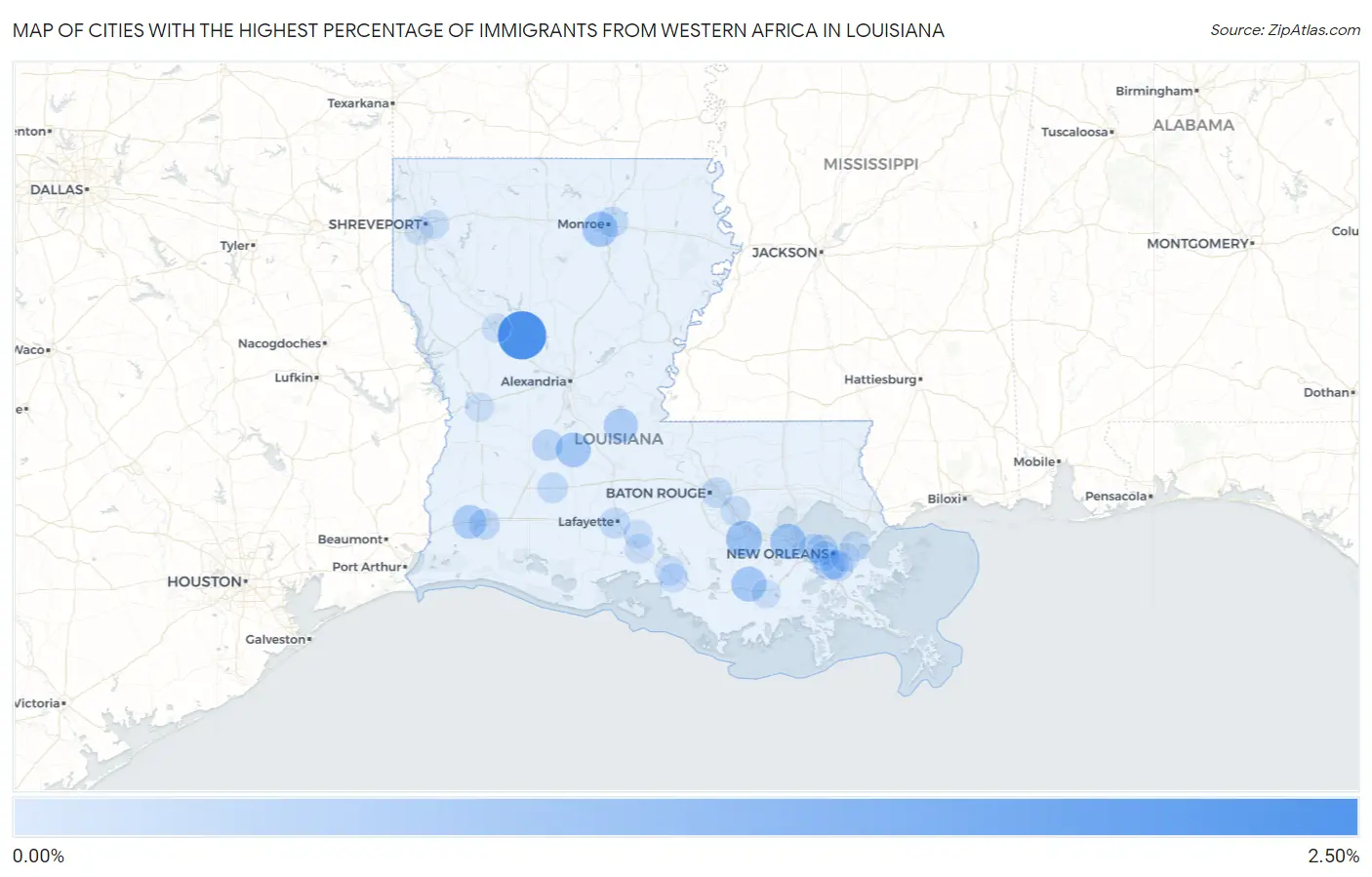Click the Nacogdoches city label
The height and width of the screenshot is (877, 1372).
[280, 343]
